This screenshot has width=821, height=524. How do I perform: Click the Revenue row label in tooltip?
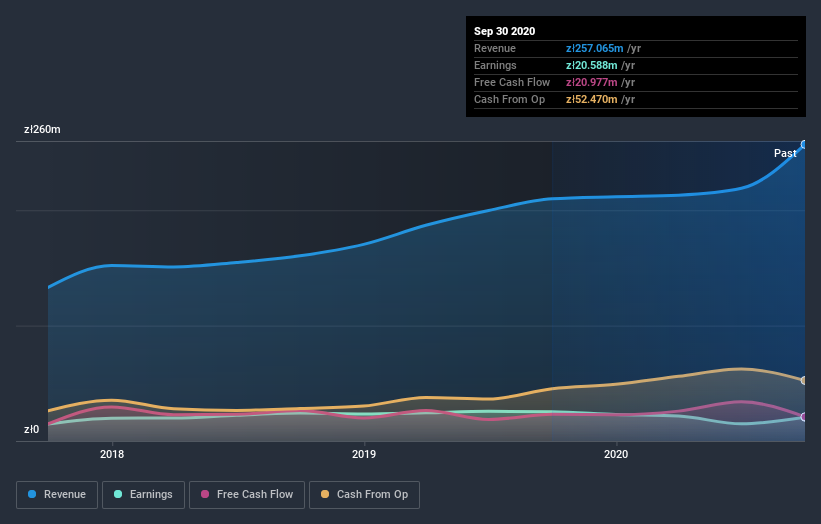pyautogui.click(x=495, y=48)
